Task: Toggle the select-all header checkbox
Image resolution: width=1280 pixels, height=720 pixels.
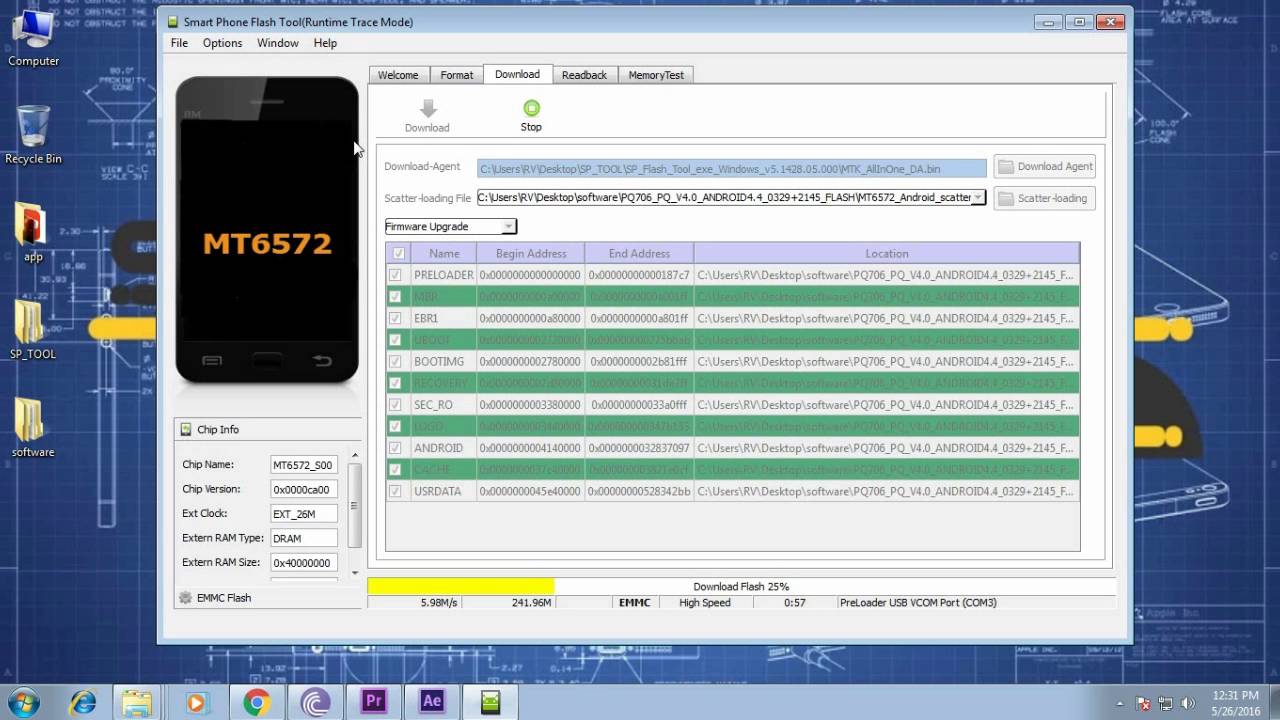Action: pos(398,254)
